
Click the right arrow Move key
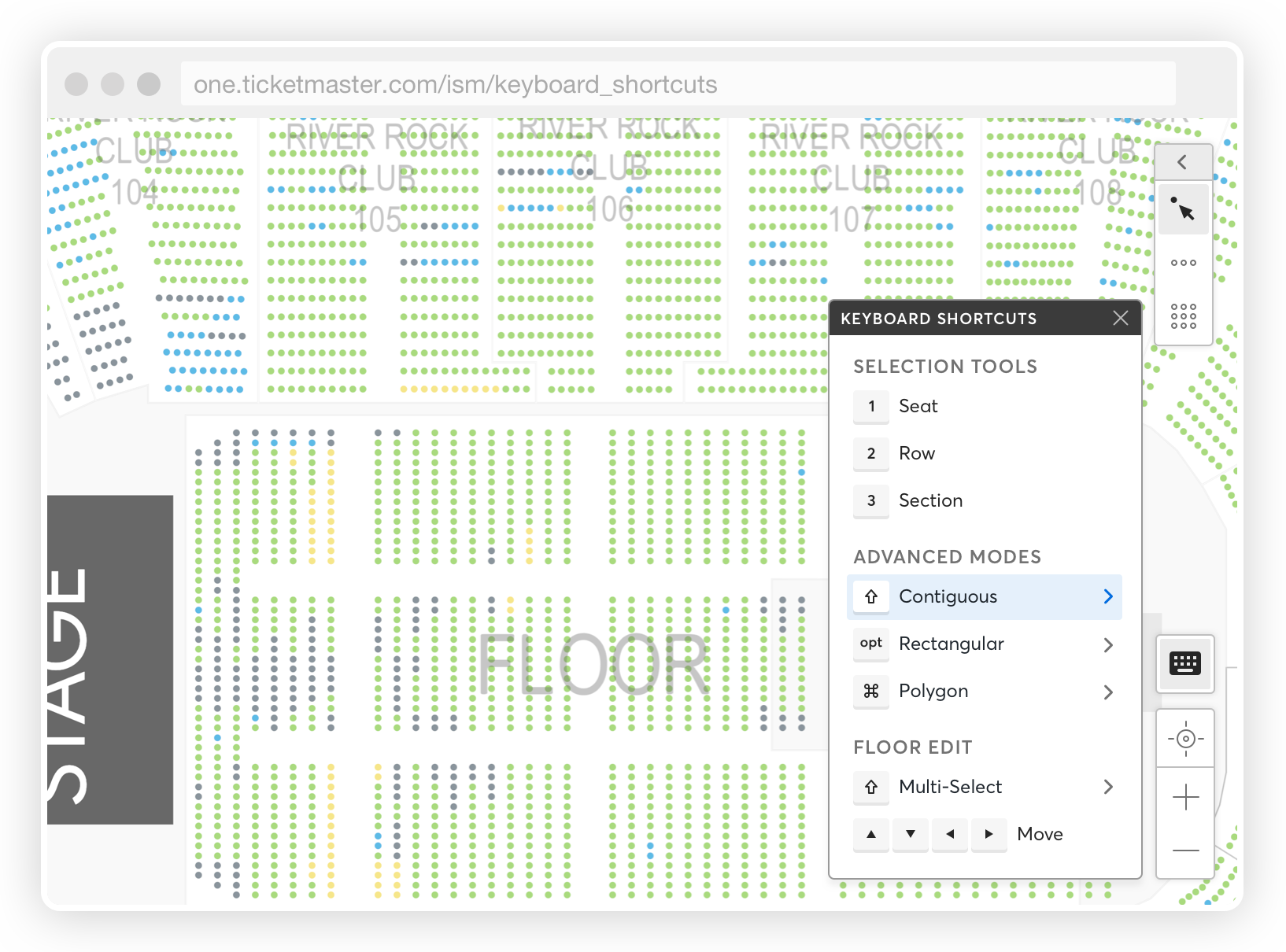989,835
